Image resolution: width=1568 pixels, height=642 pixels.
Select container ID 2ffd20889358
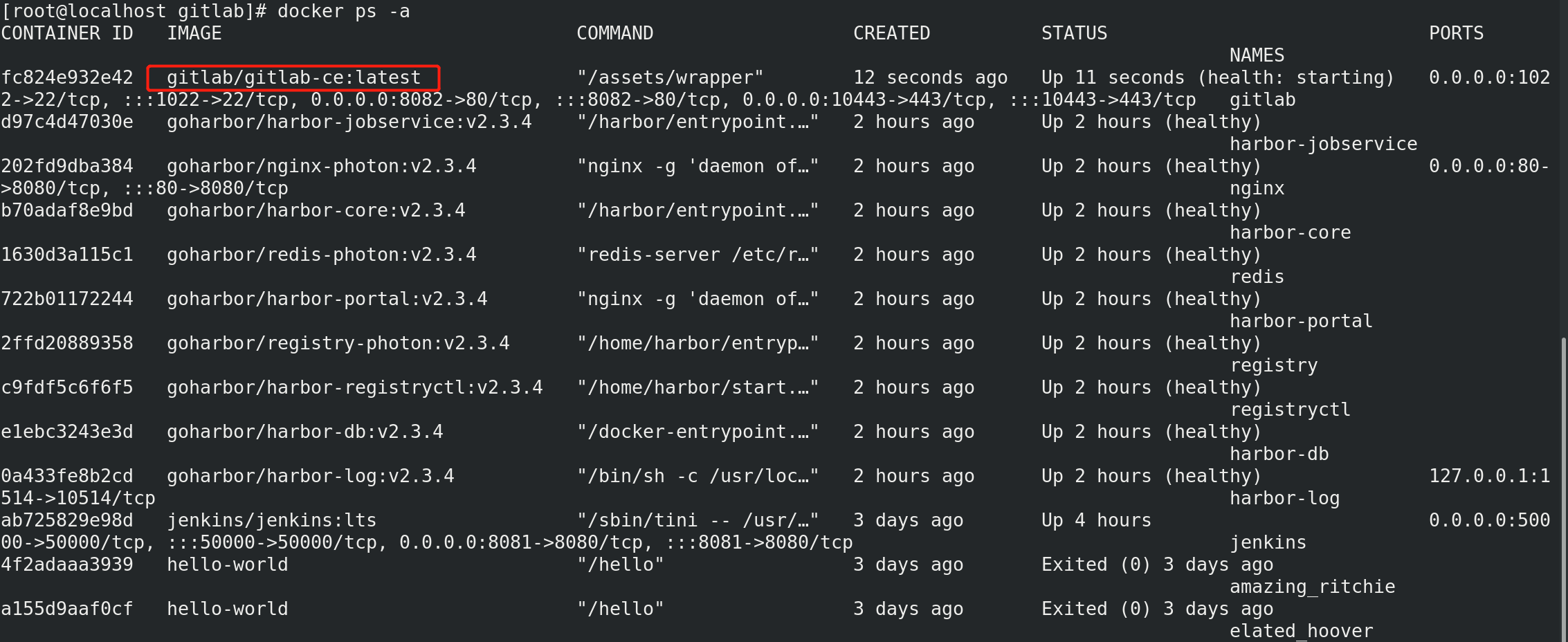(67, 343)
